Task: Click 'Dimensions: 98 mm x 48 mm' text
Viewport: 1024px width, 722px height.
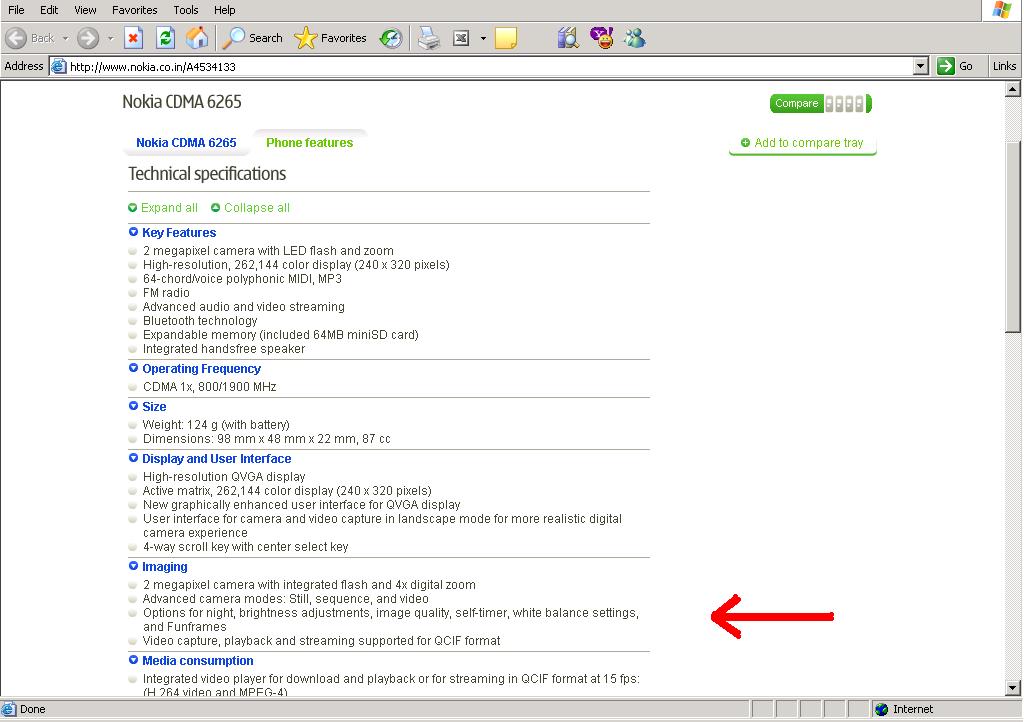Action: point(266,439)
